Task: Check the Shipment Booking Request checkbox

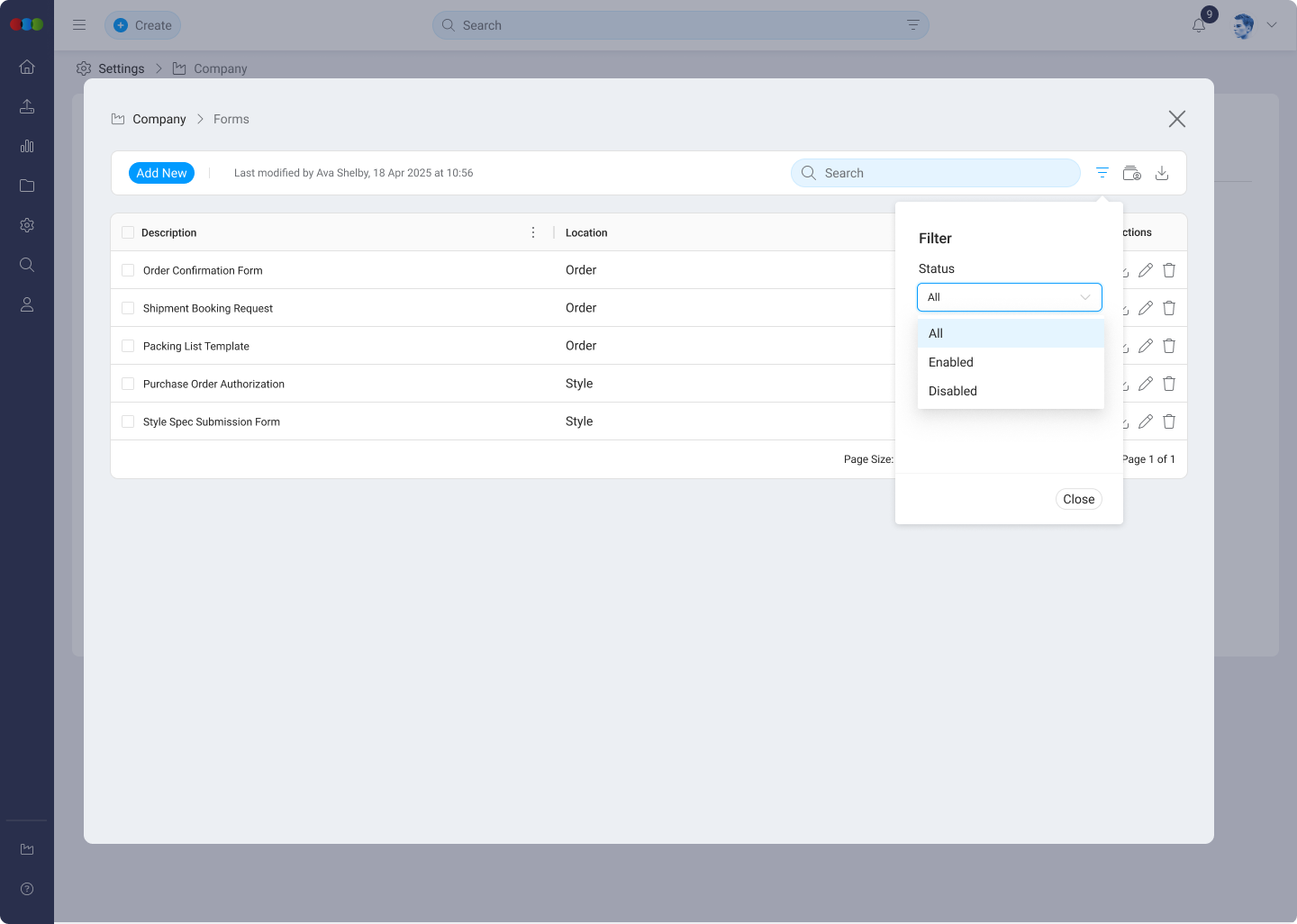Action: click(x=128, y=308)
